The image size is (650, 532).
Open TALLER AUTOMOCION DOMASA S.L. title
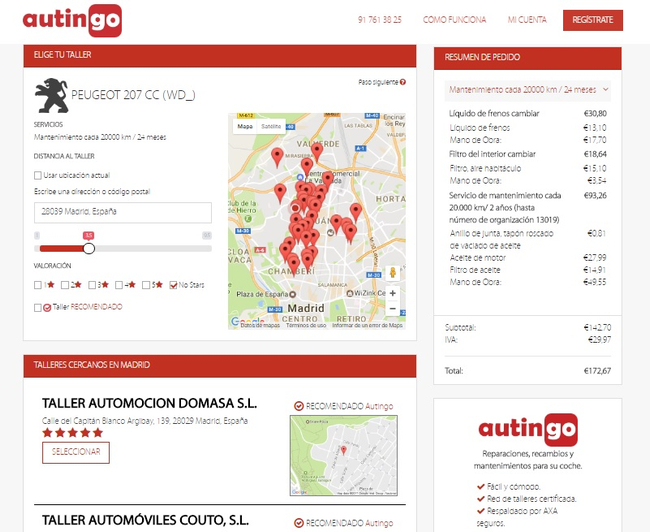[x=149, y=403]
